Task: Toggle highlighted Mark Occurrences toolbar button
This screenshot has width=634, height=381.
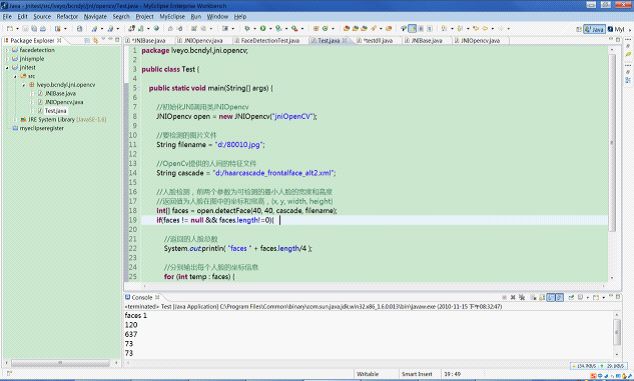Action: (412, 29)
